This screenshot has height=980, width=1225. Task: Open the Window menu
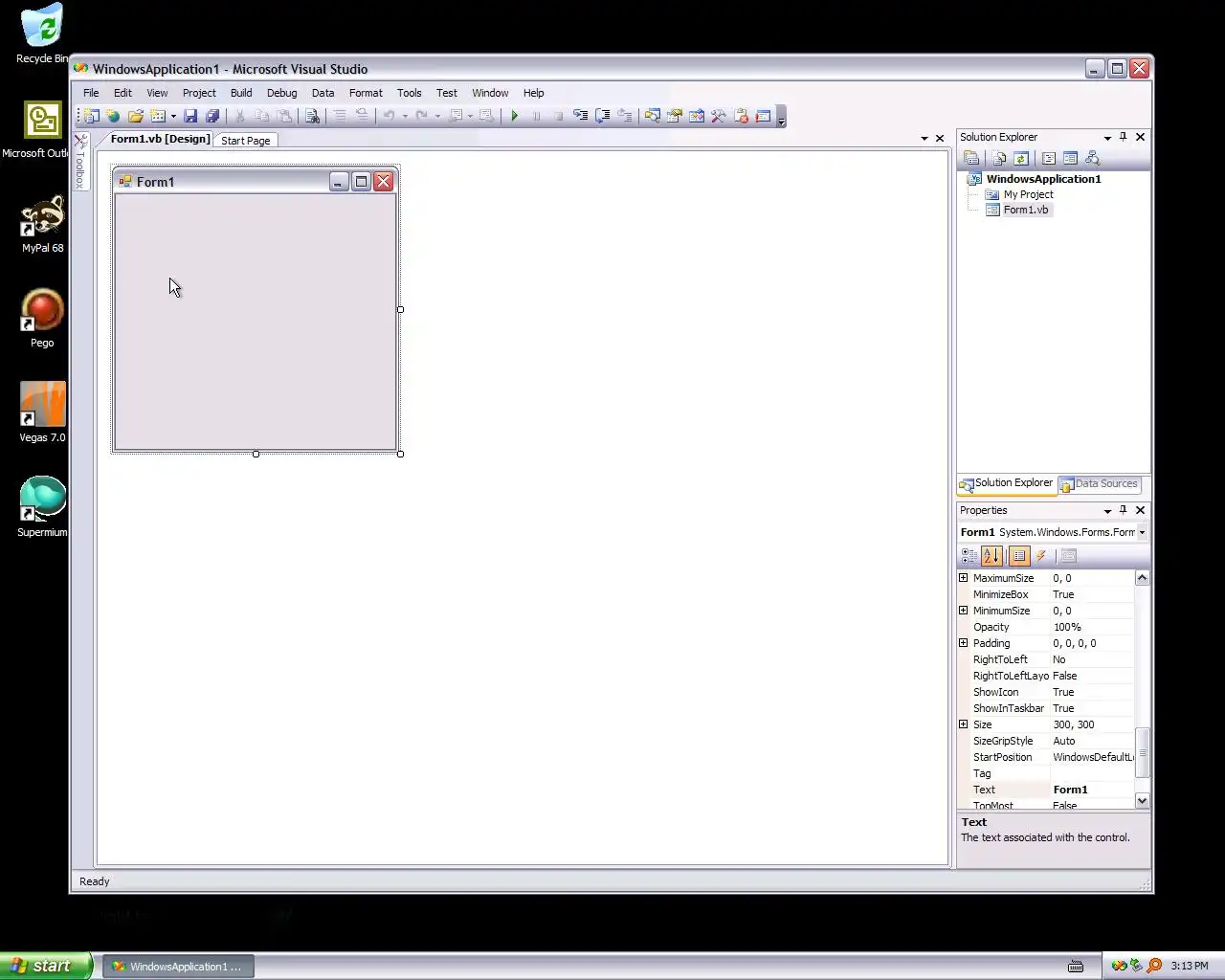pyautogui.click(x=490, y=93)
